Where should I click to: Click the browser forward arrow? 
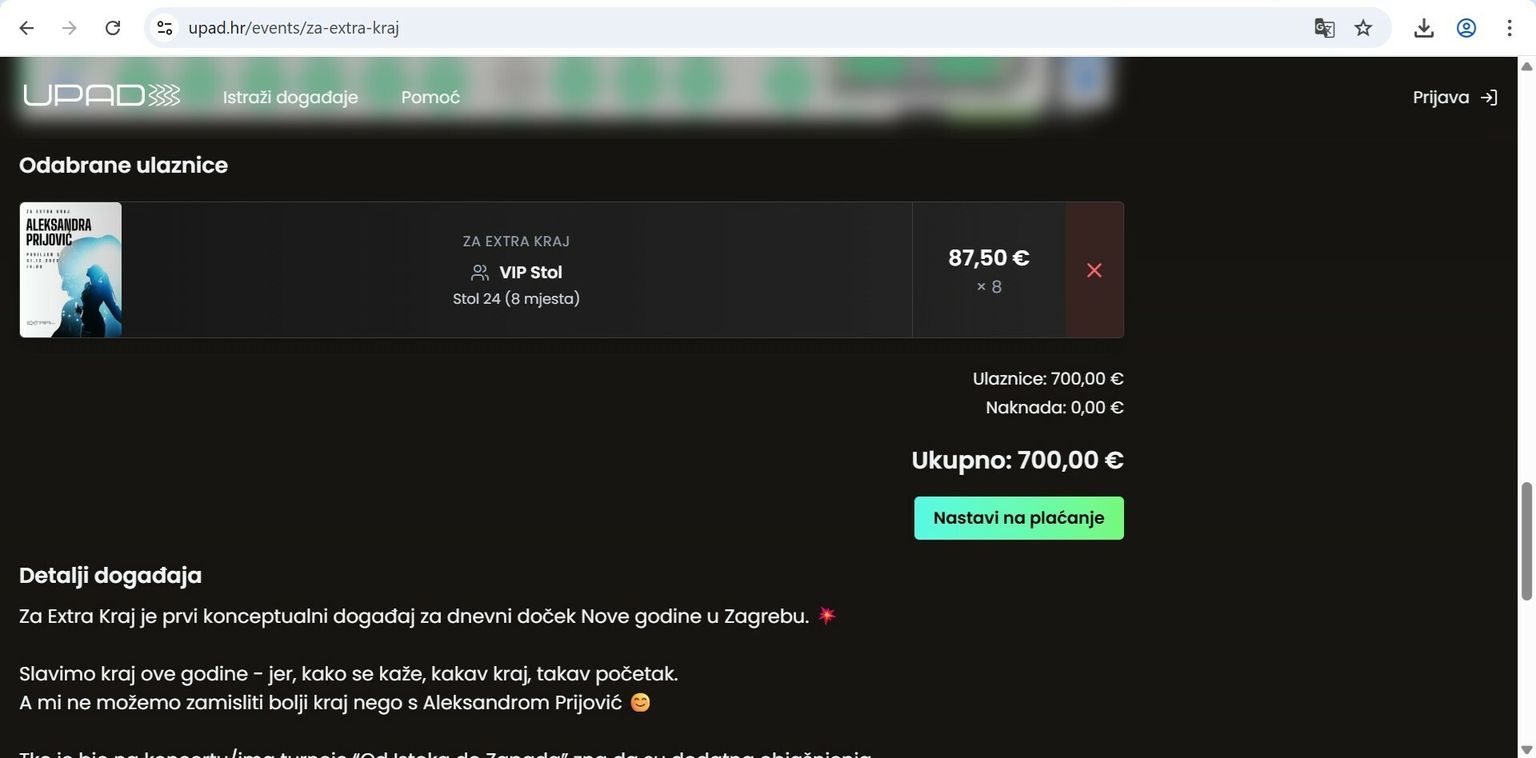[69, 28]
